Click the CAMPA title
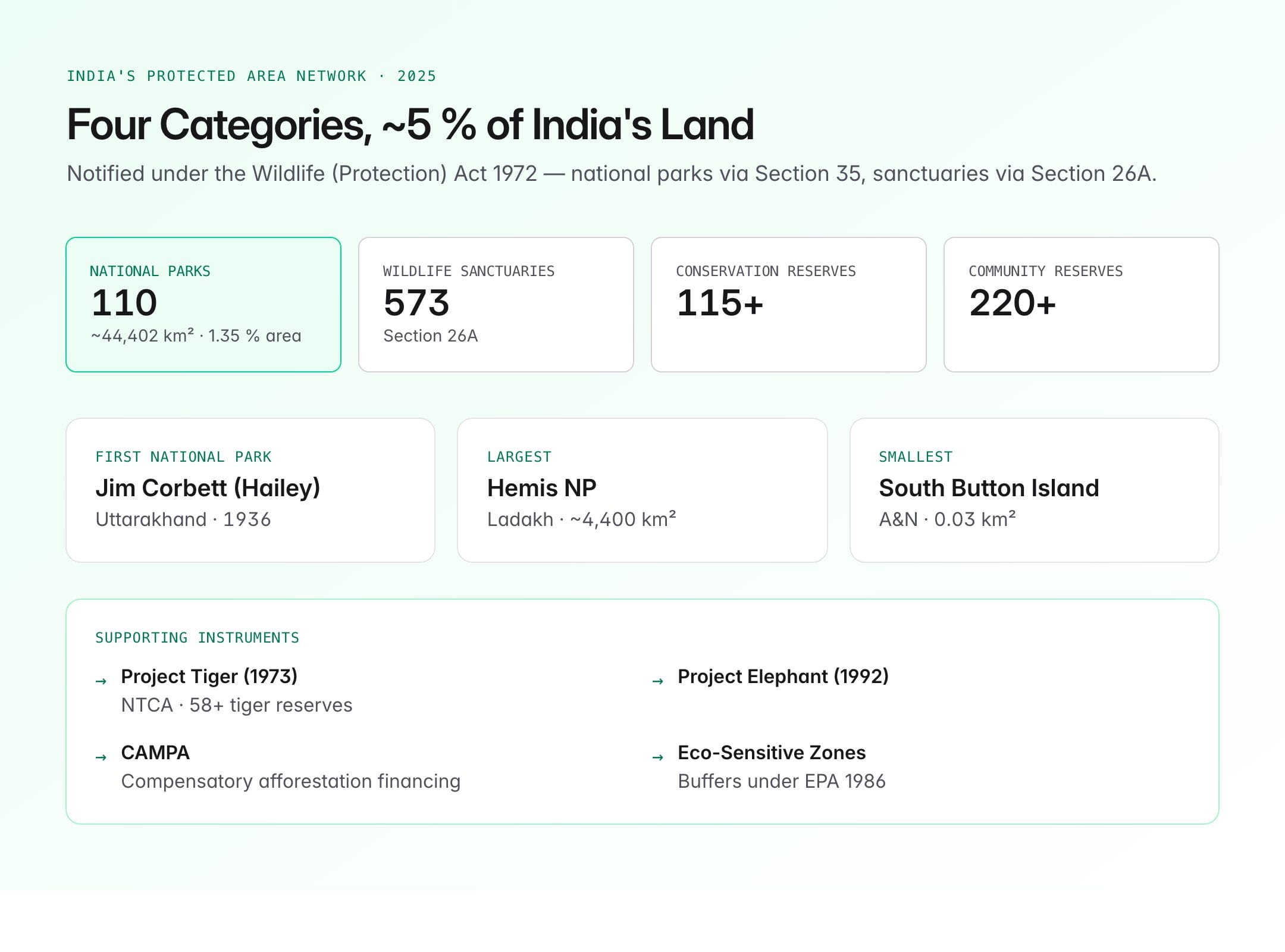1285x952 pixels. coord(155,753)
